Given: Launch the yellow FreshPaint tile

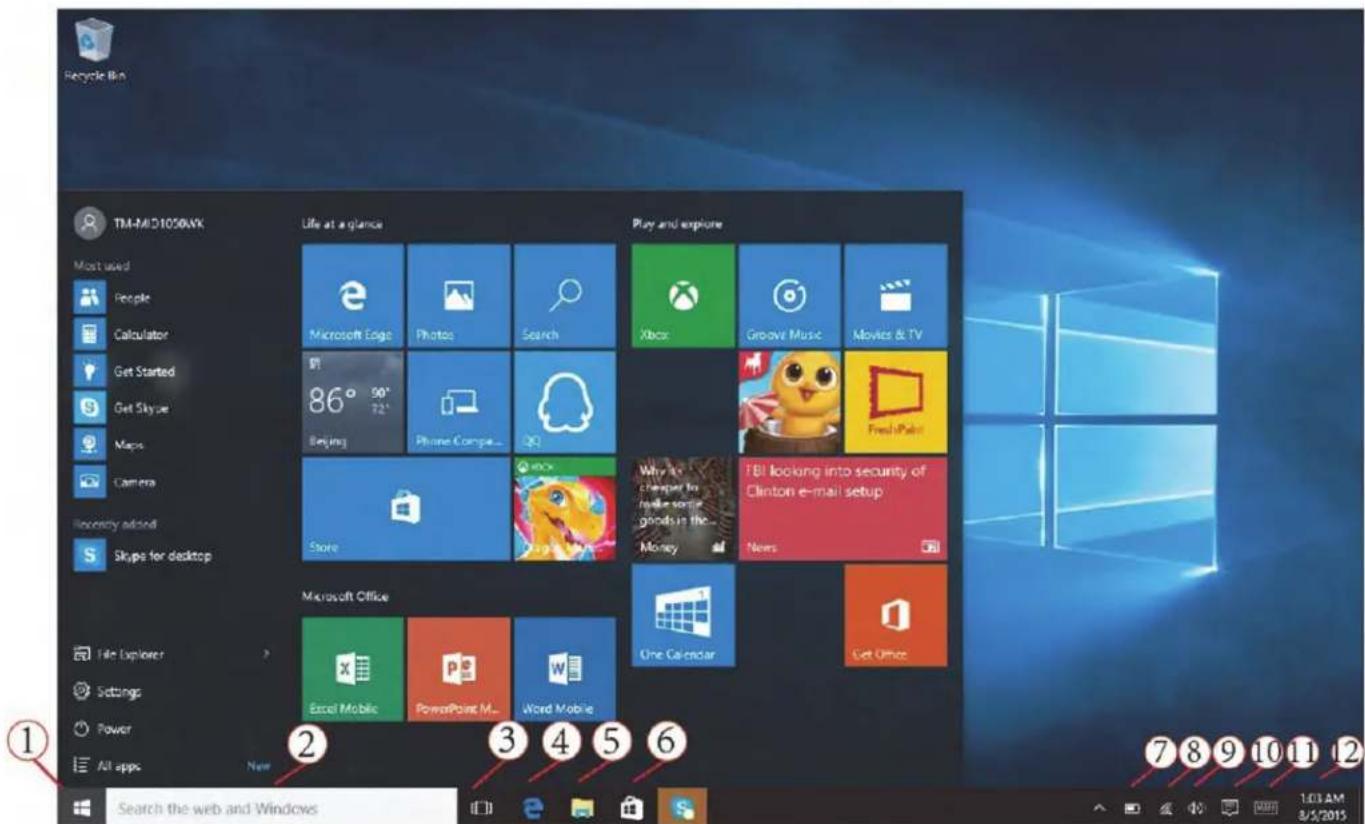Looking at the screenshot, I should coord(895,402).
